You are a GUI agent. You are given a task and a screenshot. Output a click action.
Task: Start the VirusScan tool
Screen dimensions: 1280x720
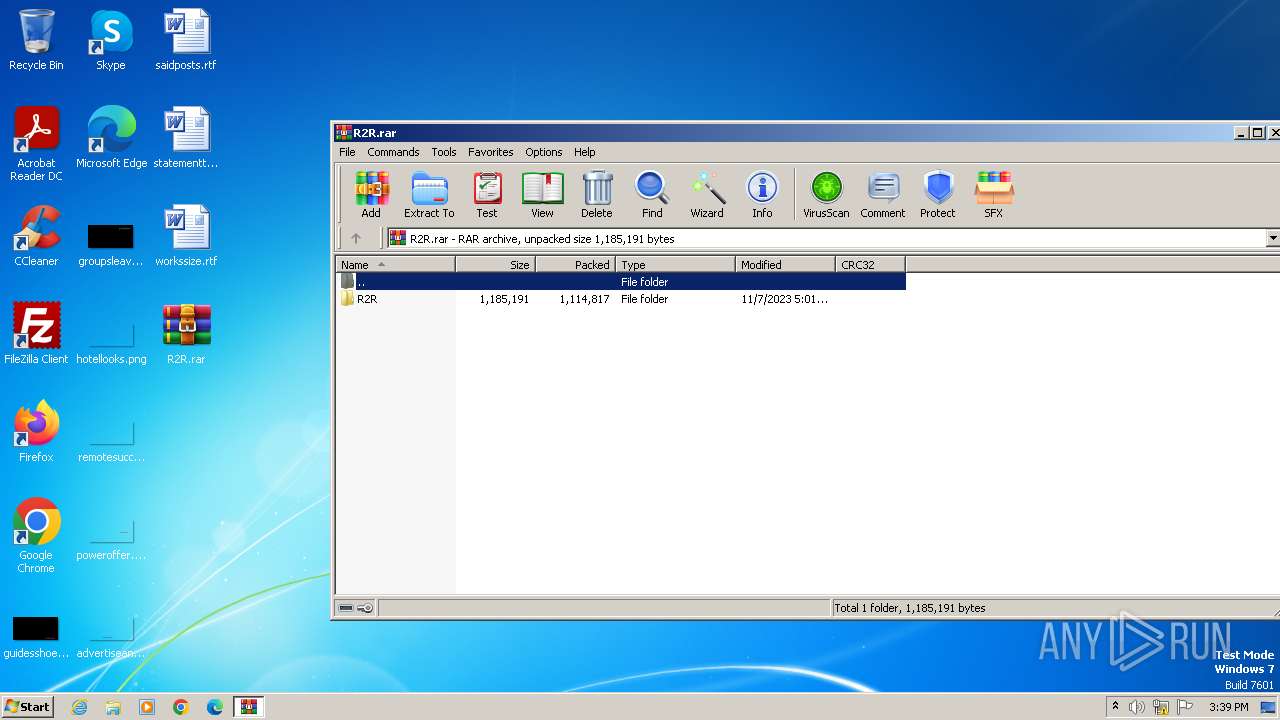click(826, 195)
